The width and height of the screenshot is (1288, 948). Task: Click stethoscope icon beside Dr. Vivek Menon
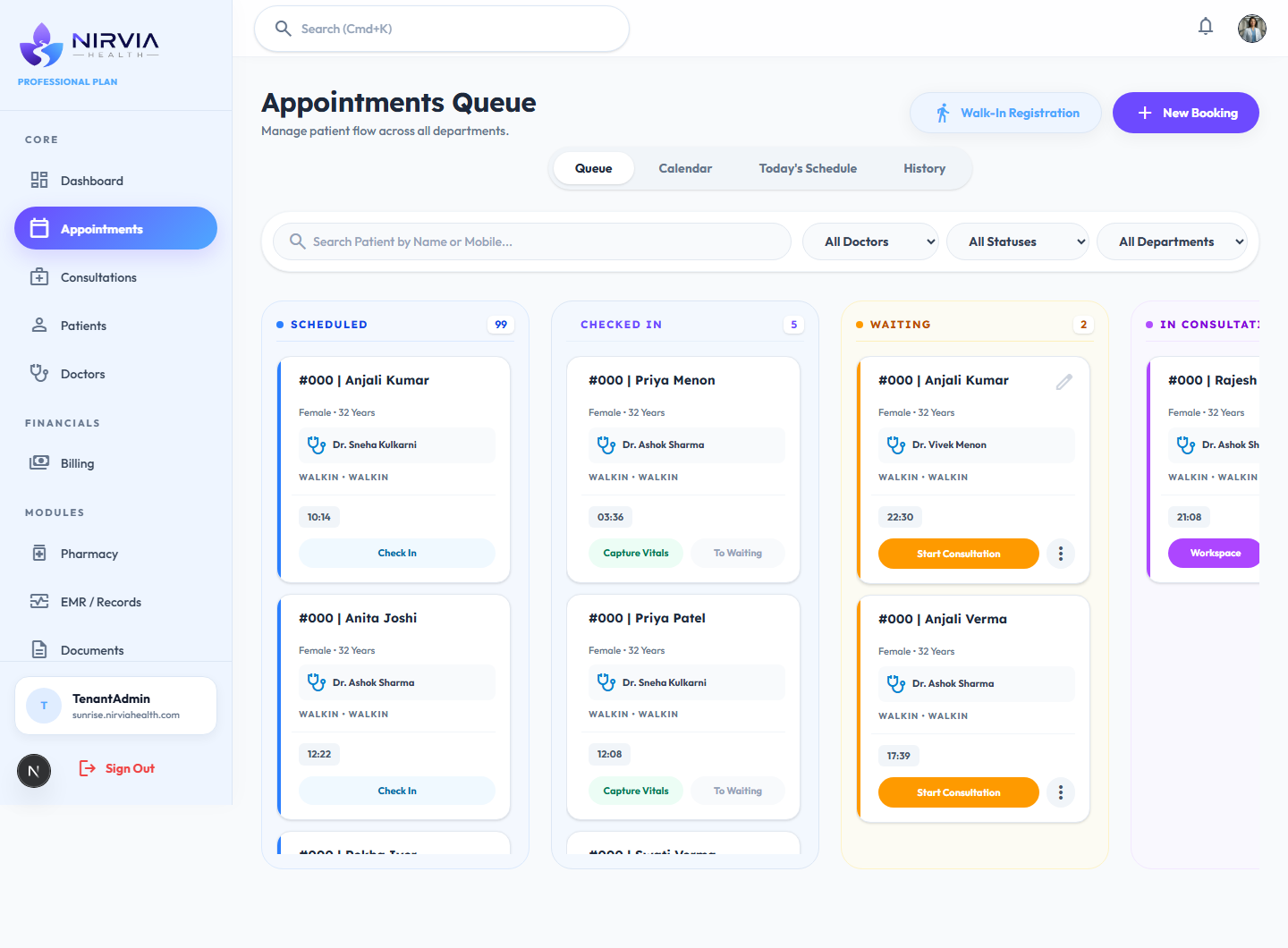click(896, 444)
